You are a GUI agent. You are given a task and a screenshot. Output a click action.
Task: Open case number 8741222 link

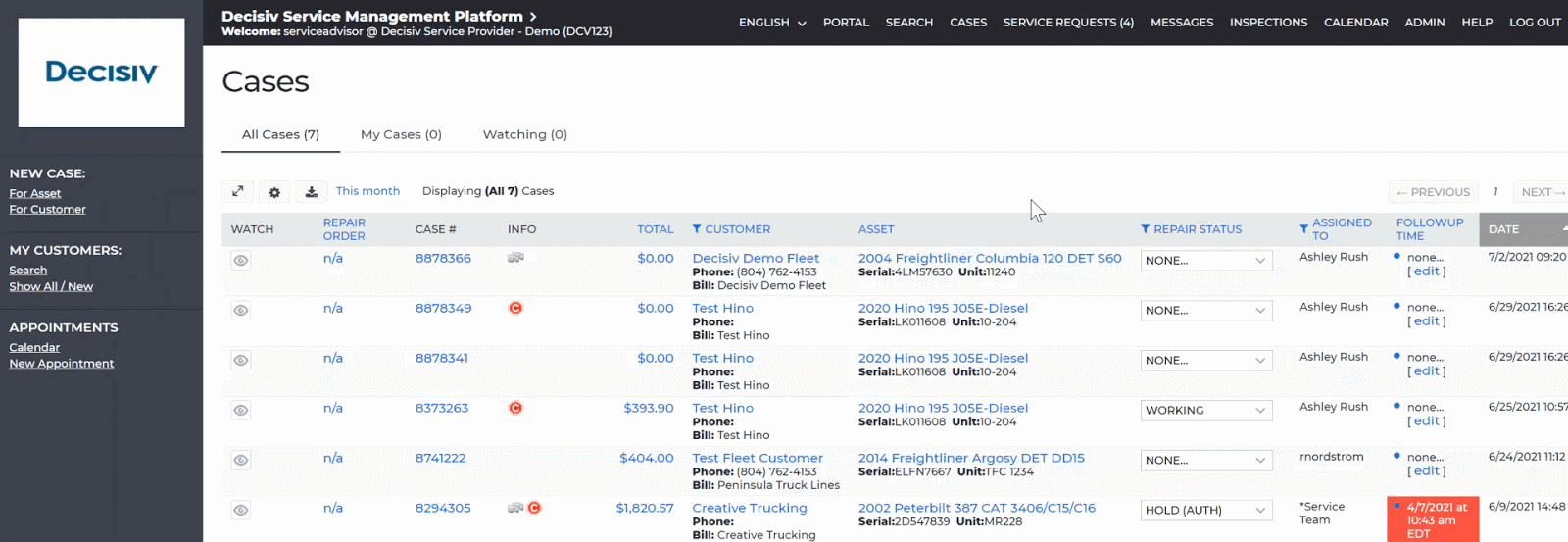440,458
